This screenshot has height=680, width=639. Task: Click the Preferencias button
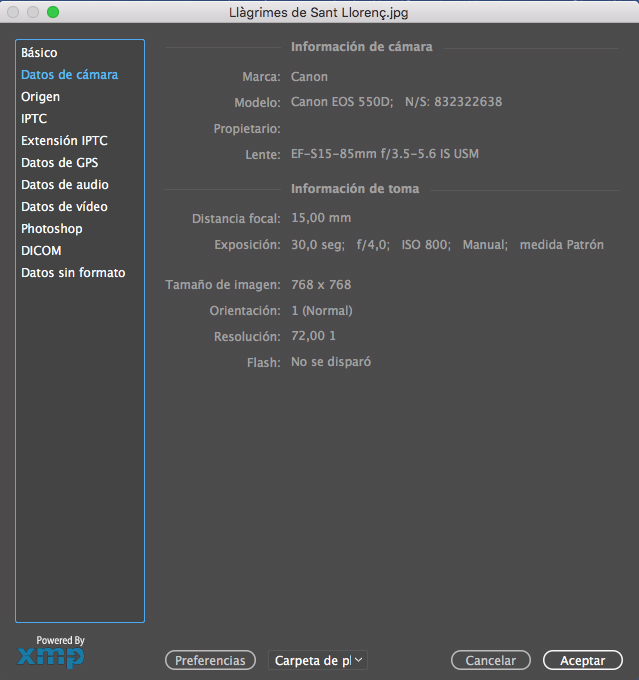coord(210,660)
